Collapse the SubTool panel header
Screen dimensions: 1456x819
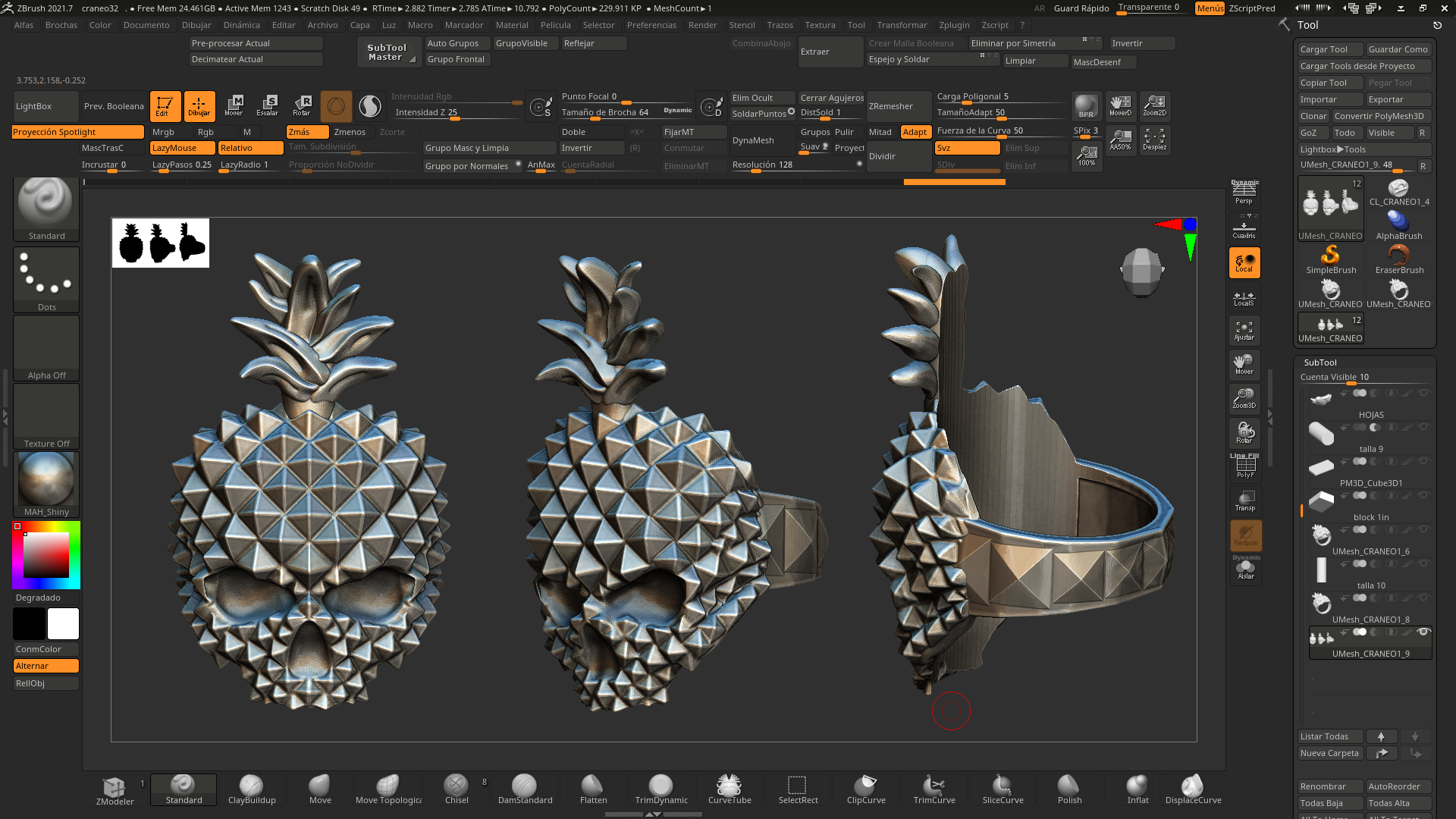click(1321, 362)
